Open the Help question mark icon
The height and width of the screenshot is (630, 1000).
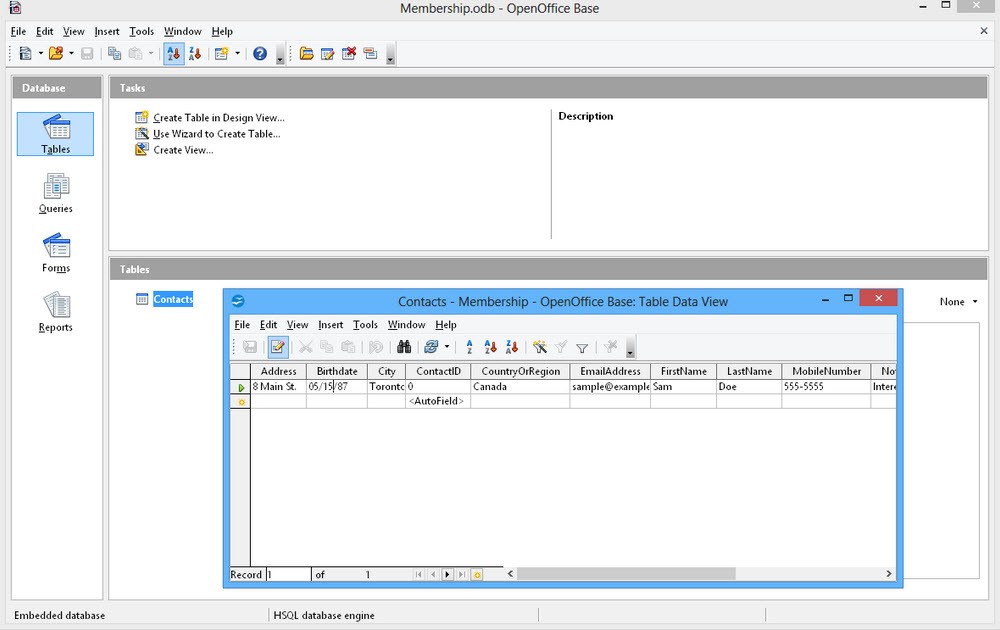[x=260, y=54]
